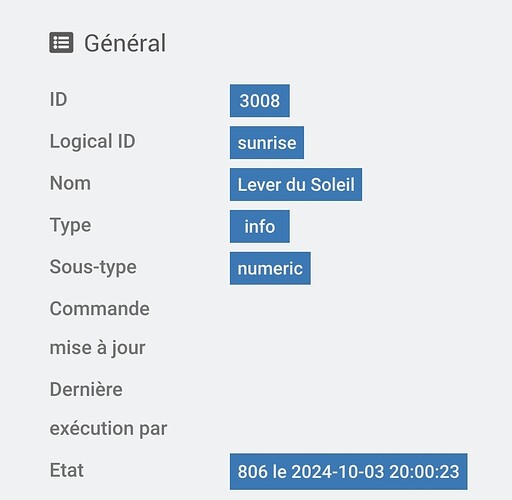The width and height of the screenshot is (512, 500).
Task: Click the Général list icon
Action: click(x=61, y=42)
